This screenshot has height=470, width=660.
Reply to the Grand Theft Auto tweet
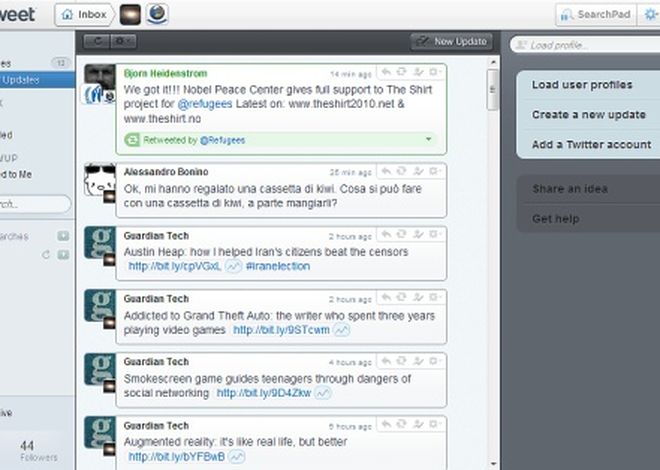coord(386,297)
